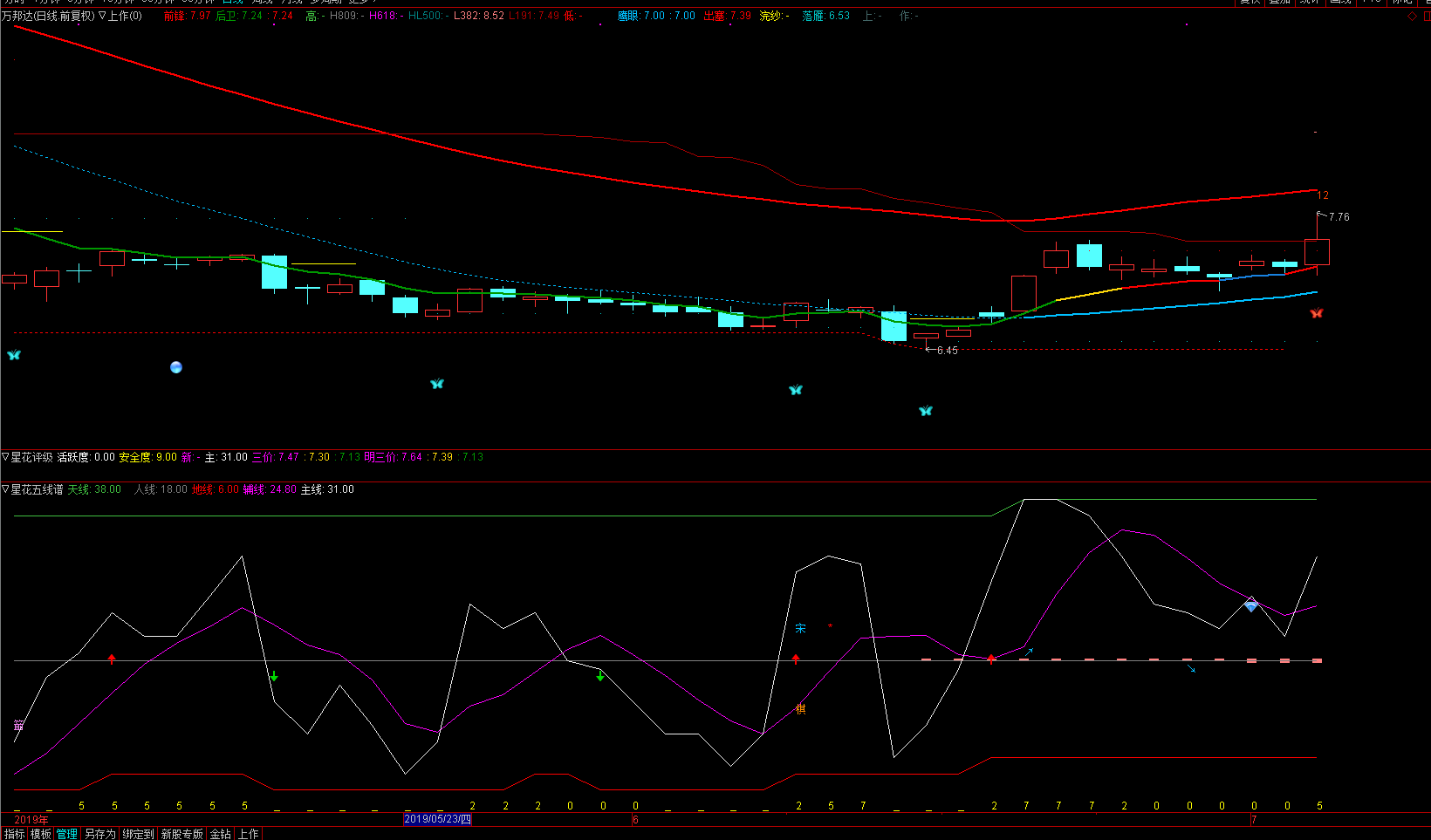Click the 安全度: 9.00 value
This screenshot has height=840, width=1431.
(x=147, y=457)
